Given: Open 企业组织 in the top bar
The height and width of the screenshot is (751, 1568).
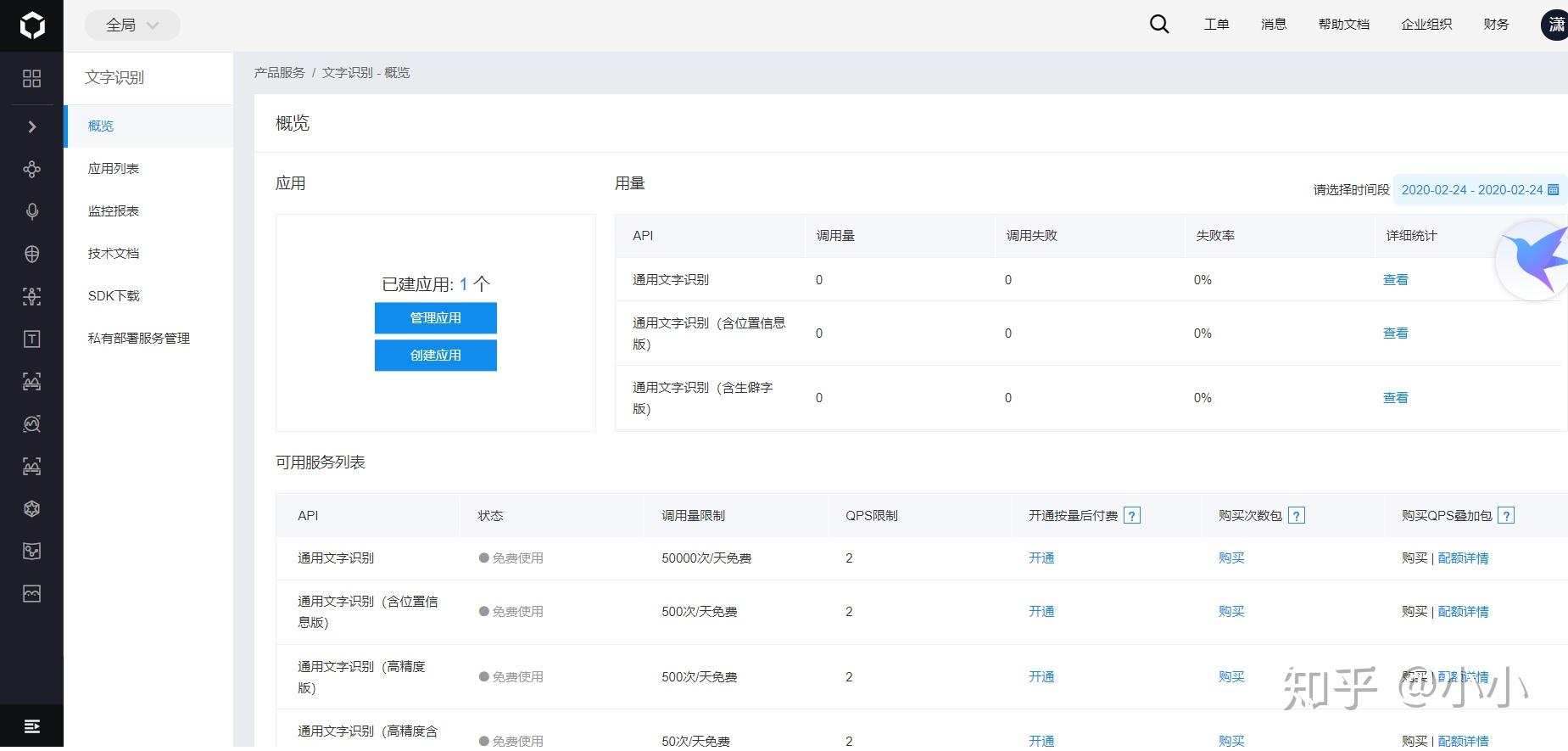Looking at the screenshot, I should [1426, 25].
